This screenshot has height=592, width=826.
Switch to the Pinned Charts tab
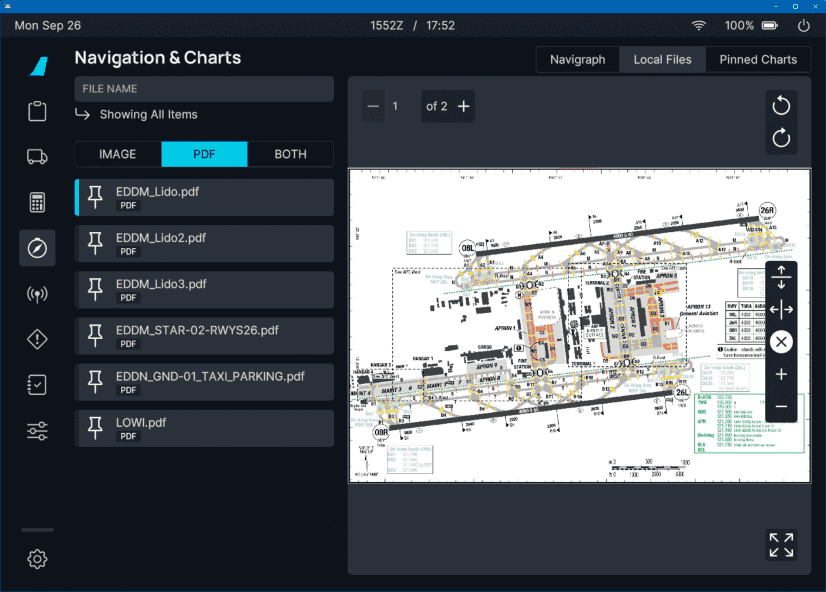(758, 59)
